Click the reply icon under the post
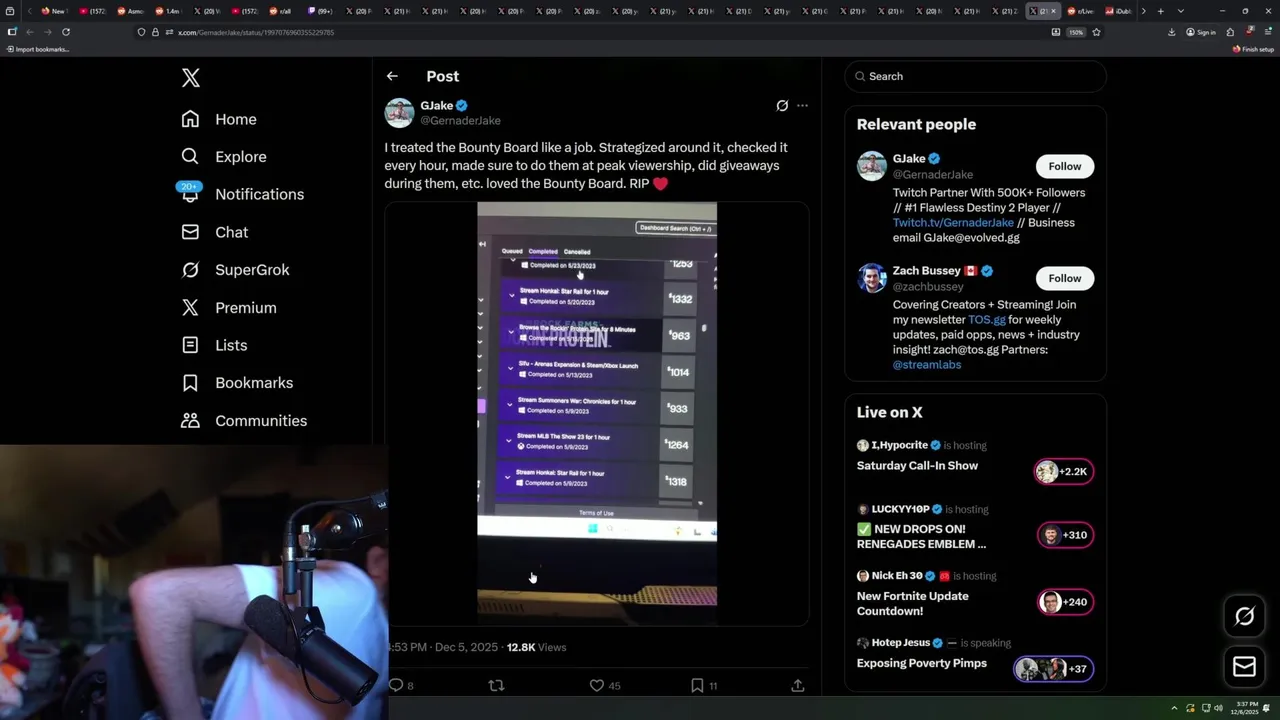The height and width of the screenshot is (720, 1280). 395,685
